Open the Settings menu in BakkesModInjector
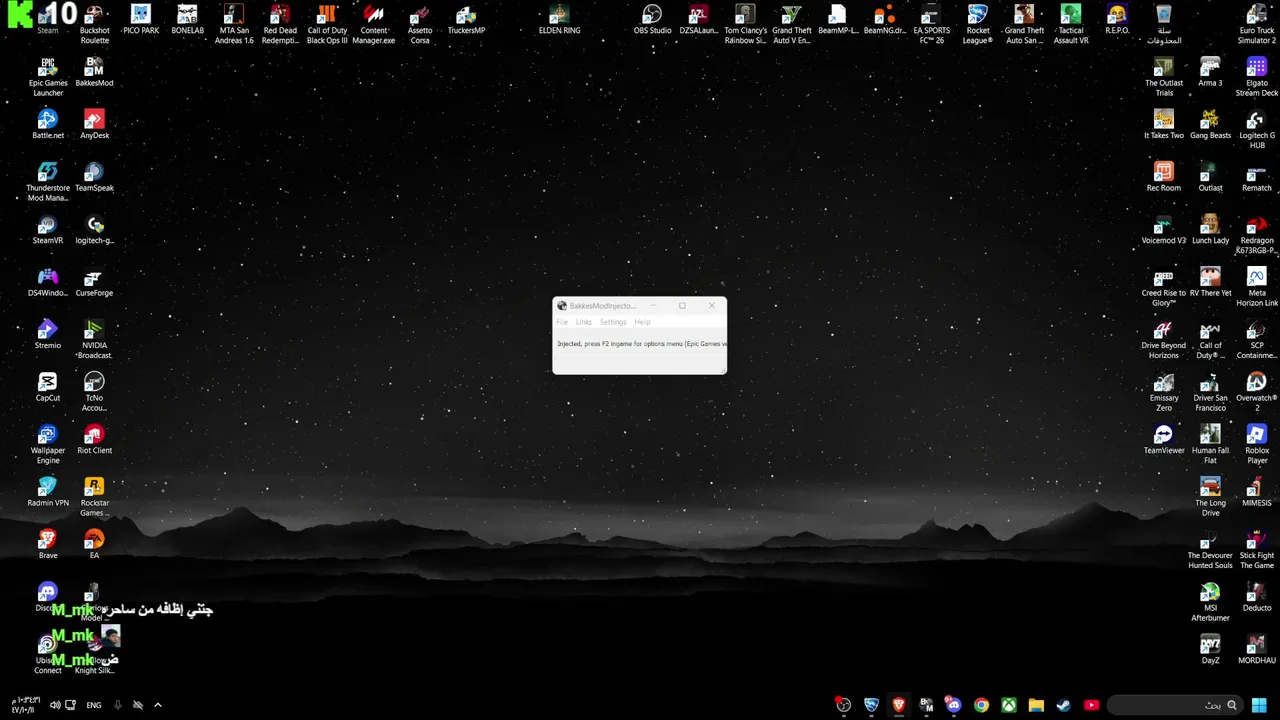Screen dimensions: 1280x720 tap(613, 322)
